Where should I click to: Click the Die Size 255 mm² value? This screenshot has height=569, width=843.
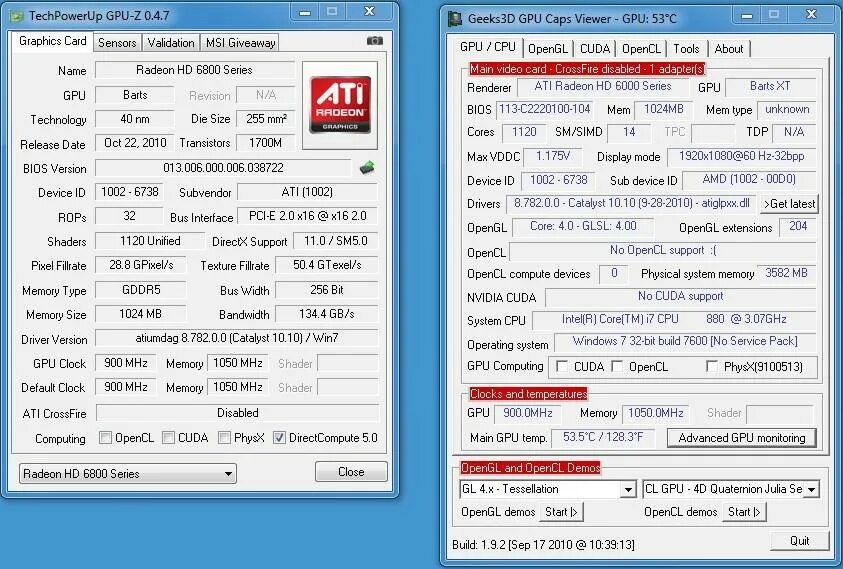tap(266, 119)
